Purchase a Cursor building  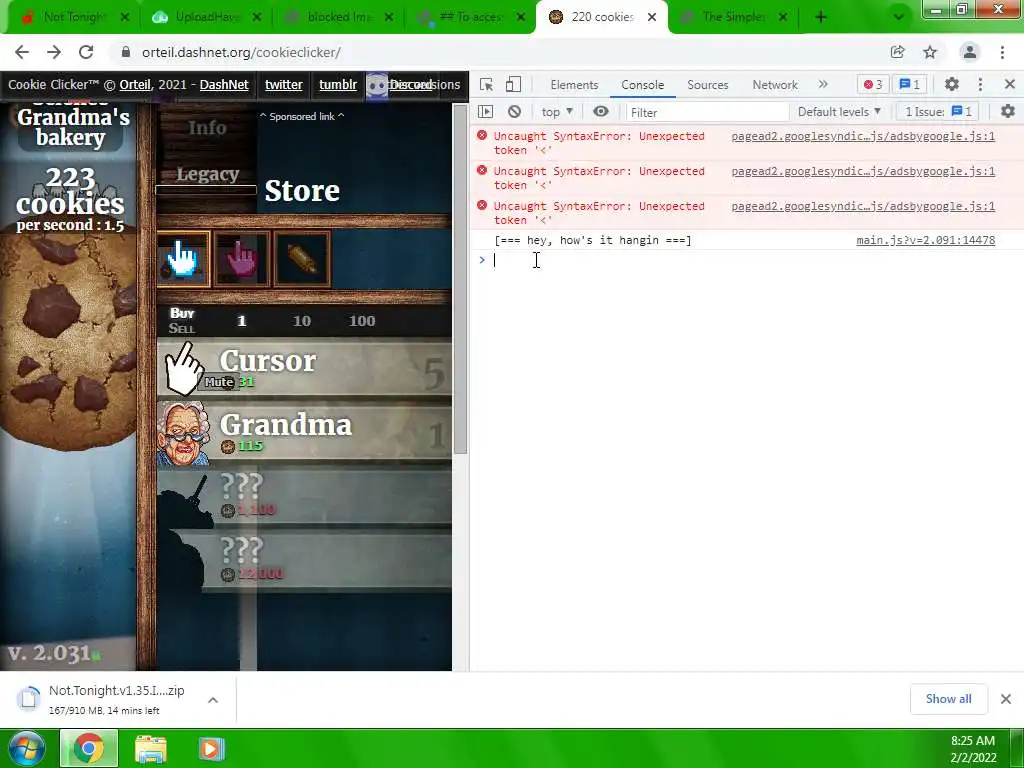pos(304,370)
